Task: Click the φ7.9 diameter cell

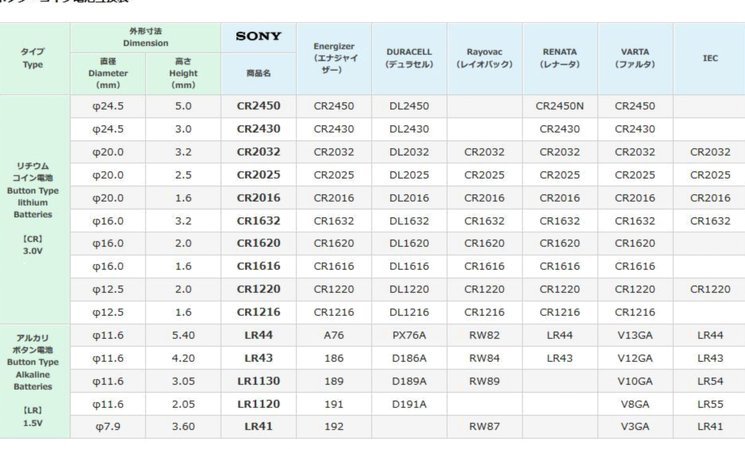Action: click(108, 427)
